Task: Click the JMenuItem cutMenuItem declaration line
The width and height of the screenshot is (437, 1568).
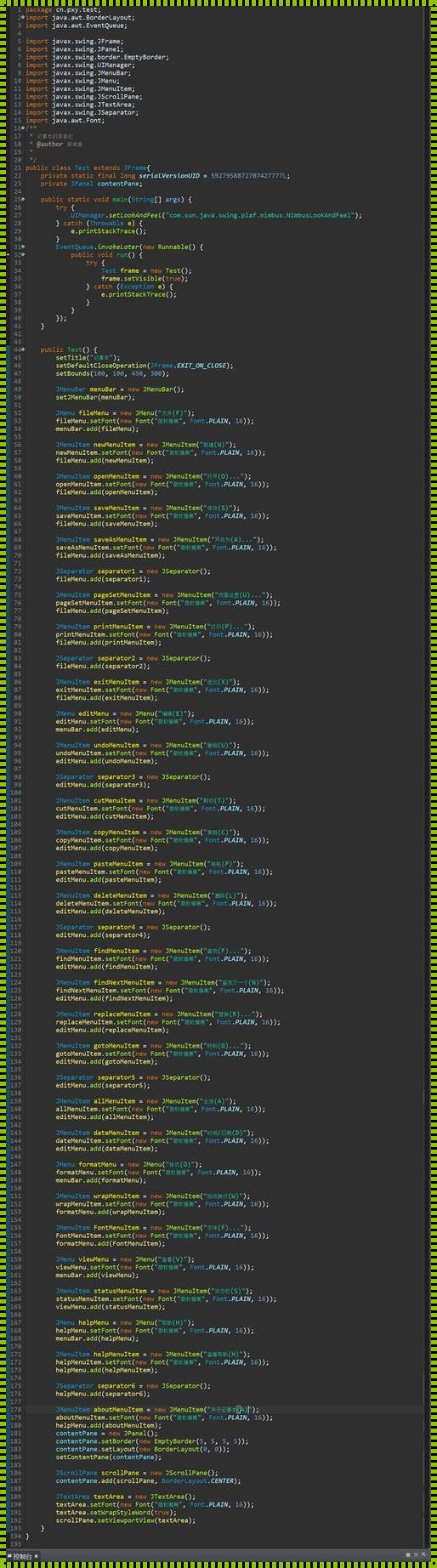Action: click(x=146, y=800)
